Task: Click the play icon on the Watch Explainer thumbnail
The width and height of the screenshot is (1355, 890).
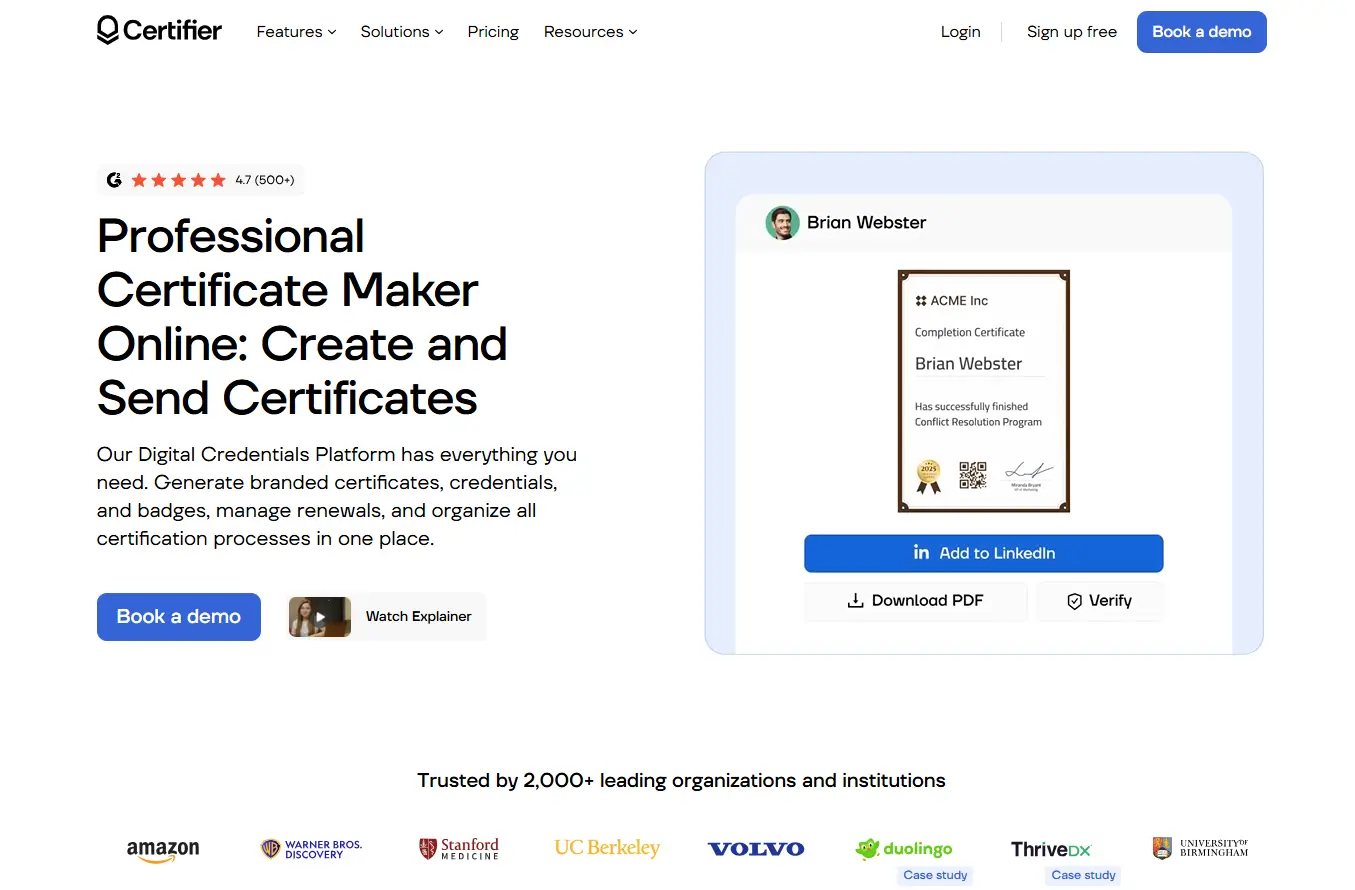Action: coord(320,617)
